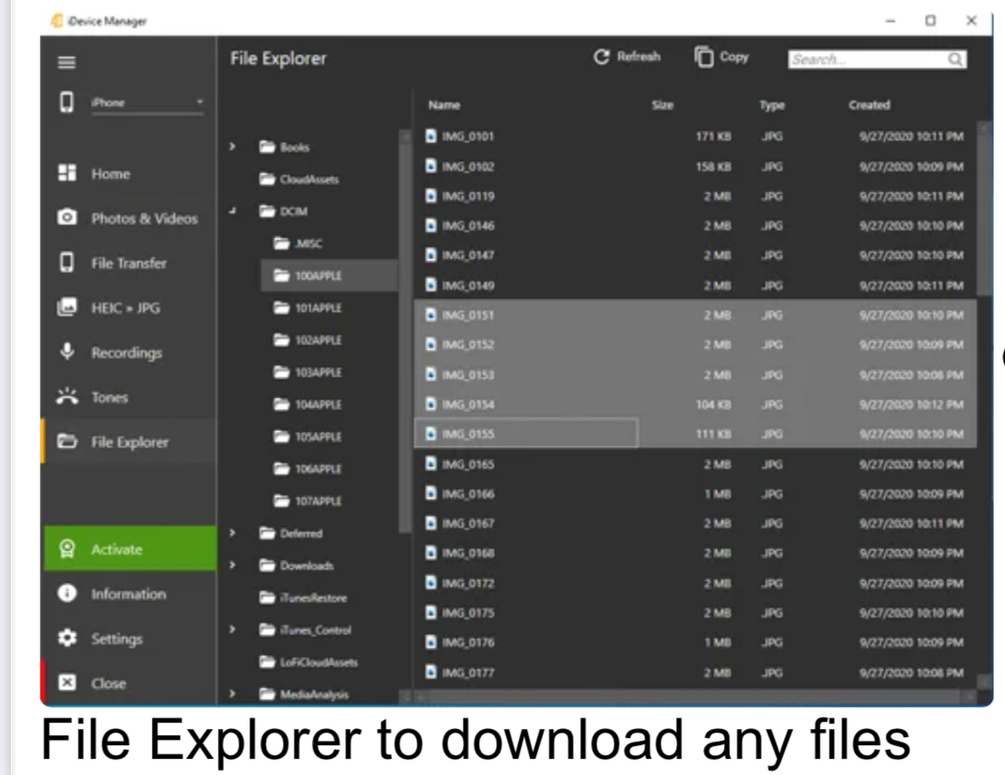Click the file icon of IMG_0146

click(431, 225)
